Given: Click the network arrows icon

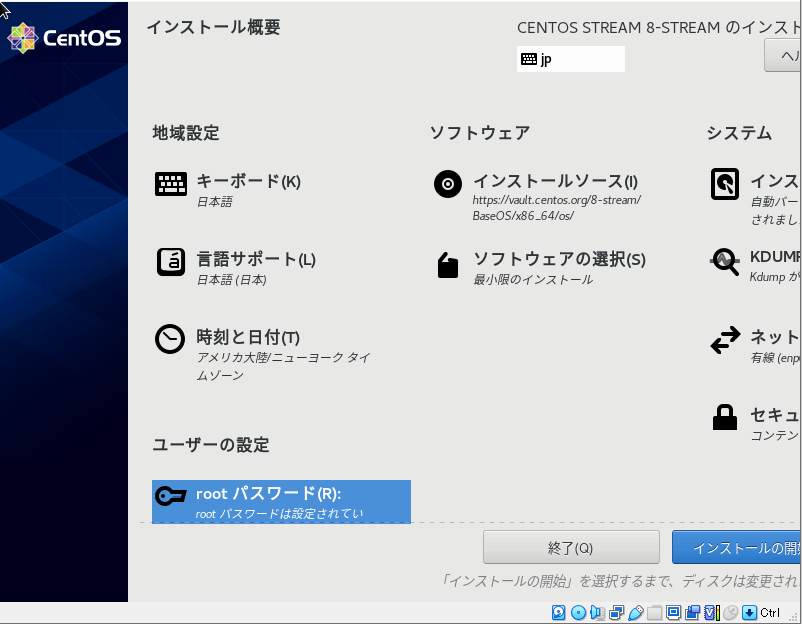Looking at the screenshot, I should [725, 340].
